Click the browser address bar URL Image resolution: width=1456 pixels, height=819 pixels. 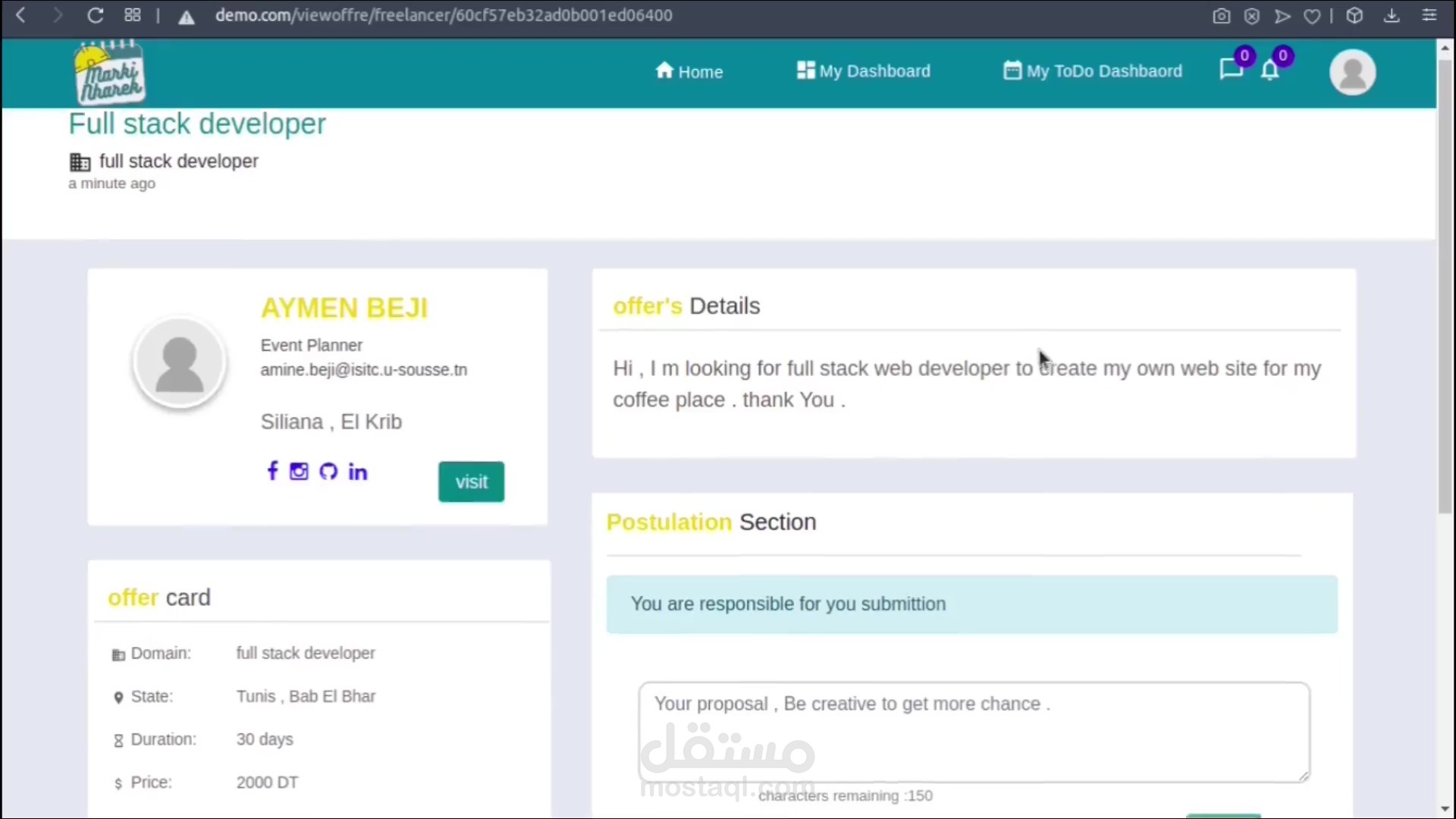tap(444, 15)
